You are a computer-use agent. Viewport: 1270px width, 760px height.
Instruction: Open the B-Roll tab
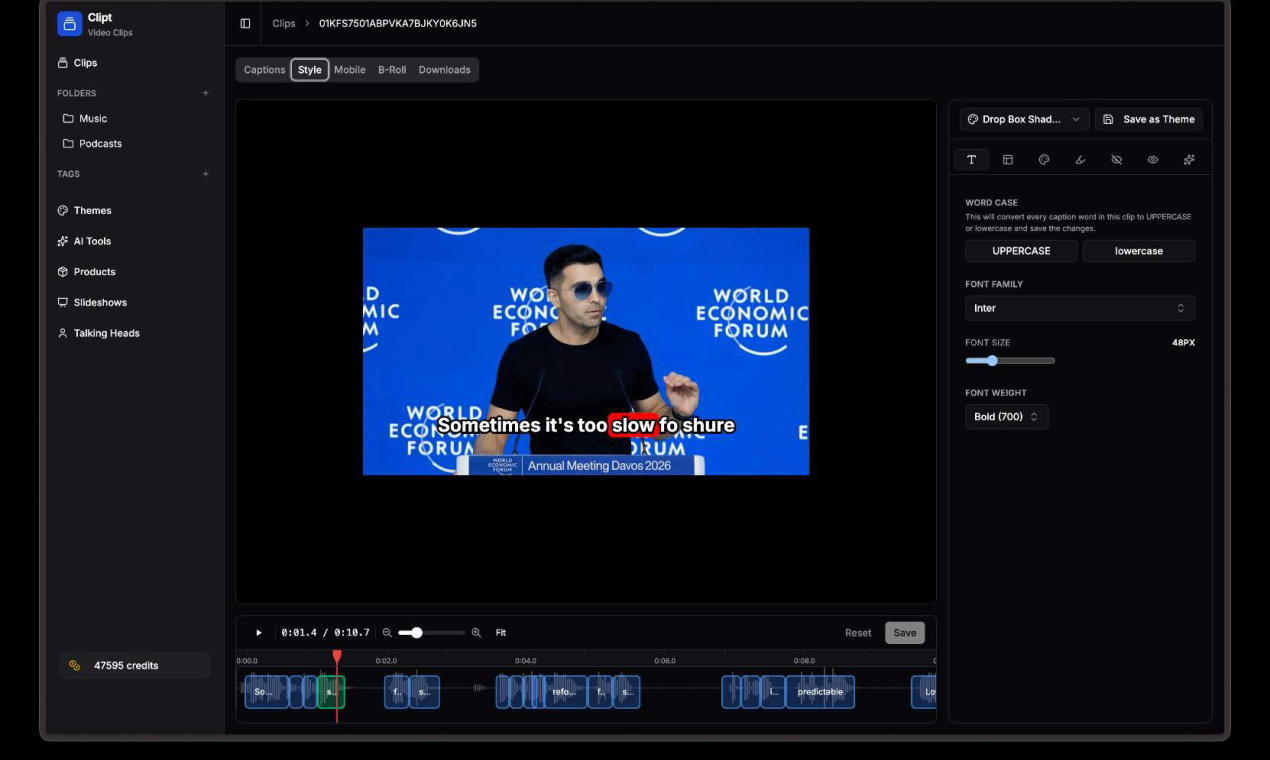point(392,70)
